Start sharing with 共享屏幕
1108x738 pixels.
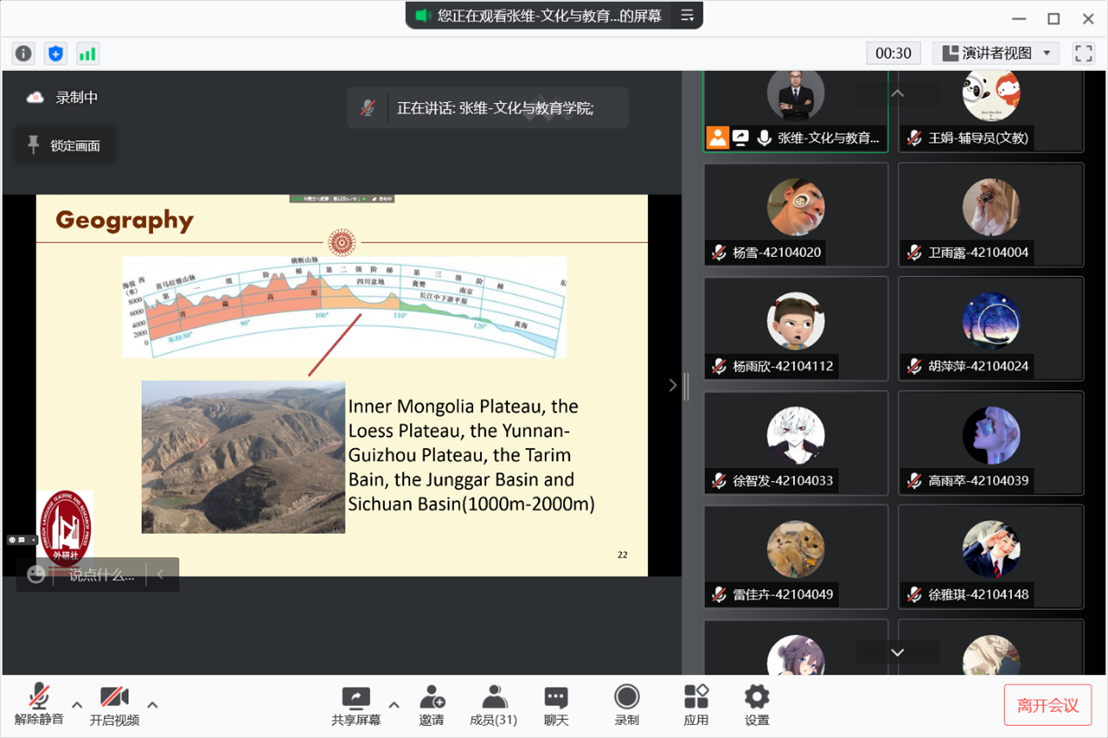[356, 704]
